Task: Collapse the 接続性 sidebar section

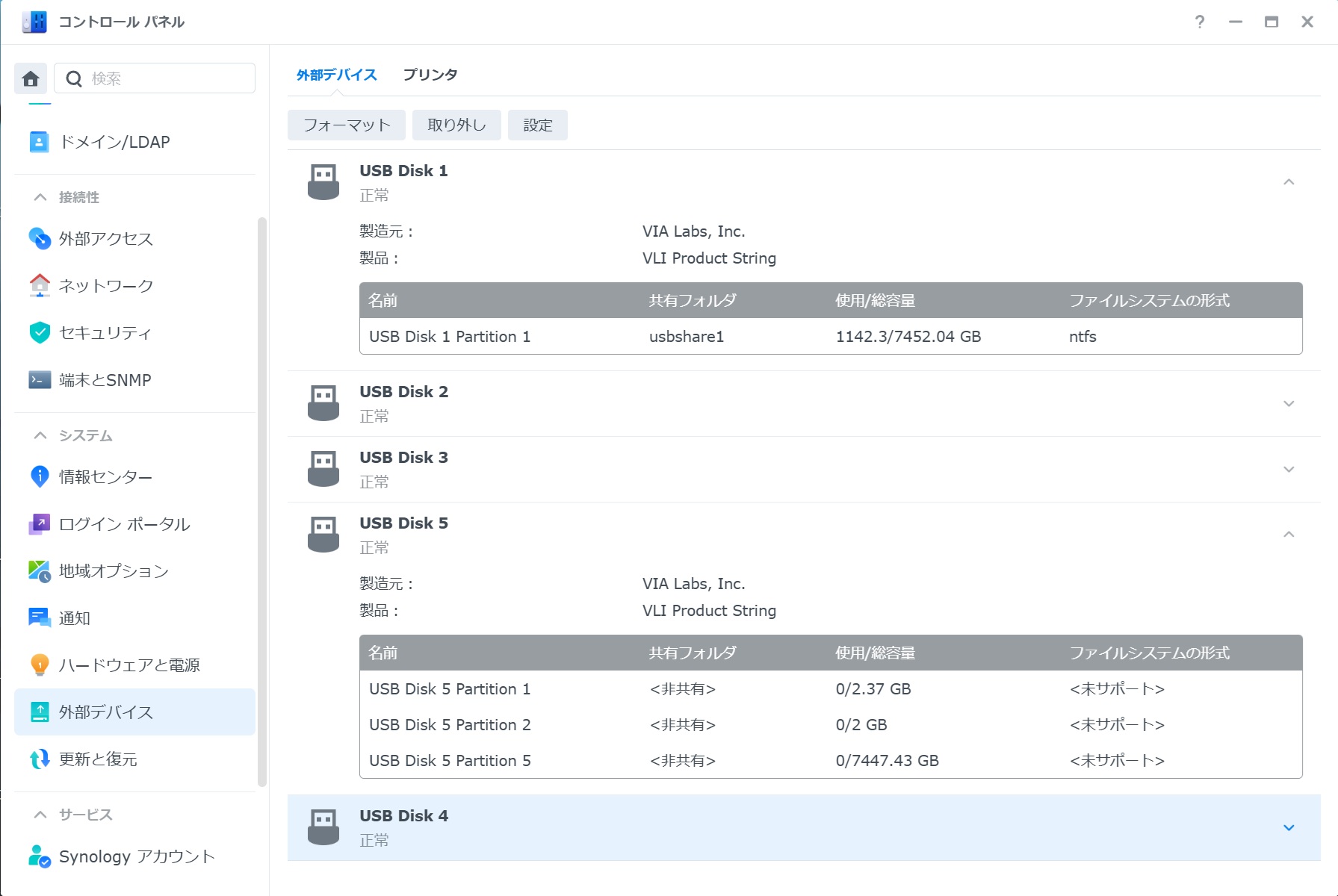Action: point(40,197)
